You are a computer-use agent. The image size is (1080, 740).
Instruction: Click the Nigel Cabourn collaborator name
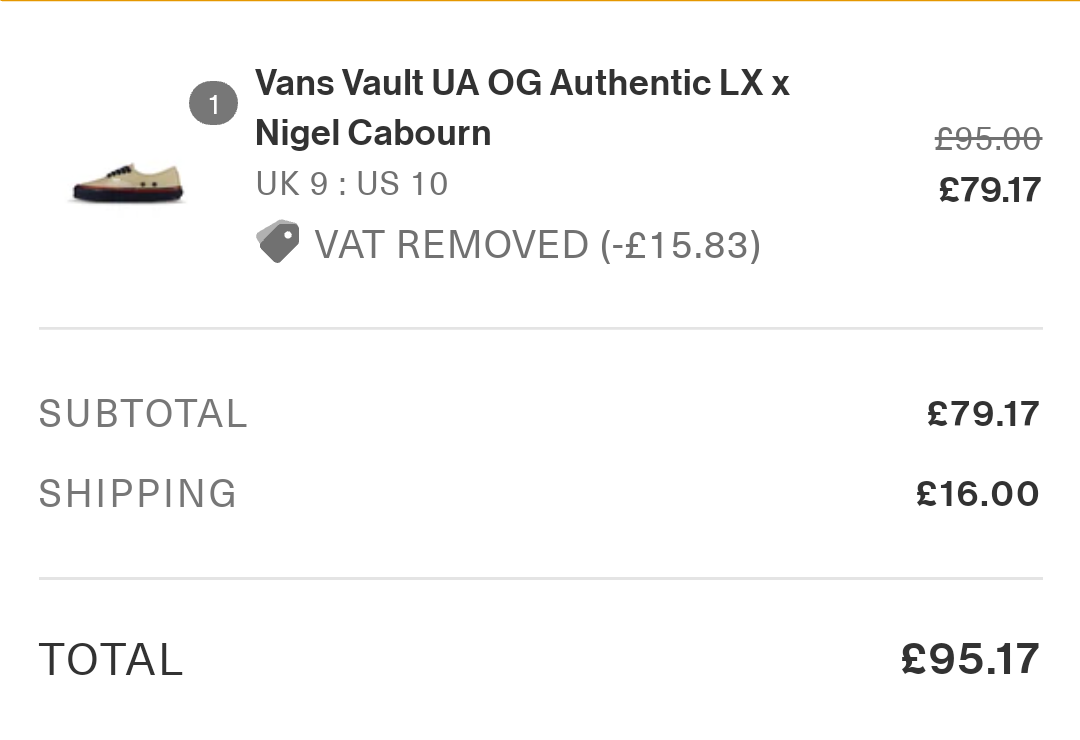point(373,133)
